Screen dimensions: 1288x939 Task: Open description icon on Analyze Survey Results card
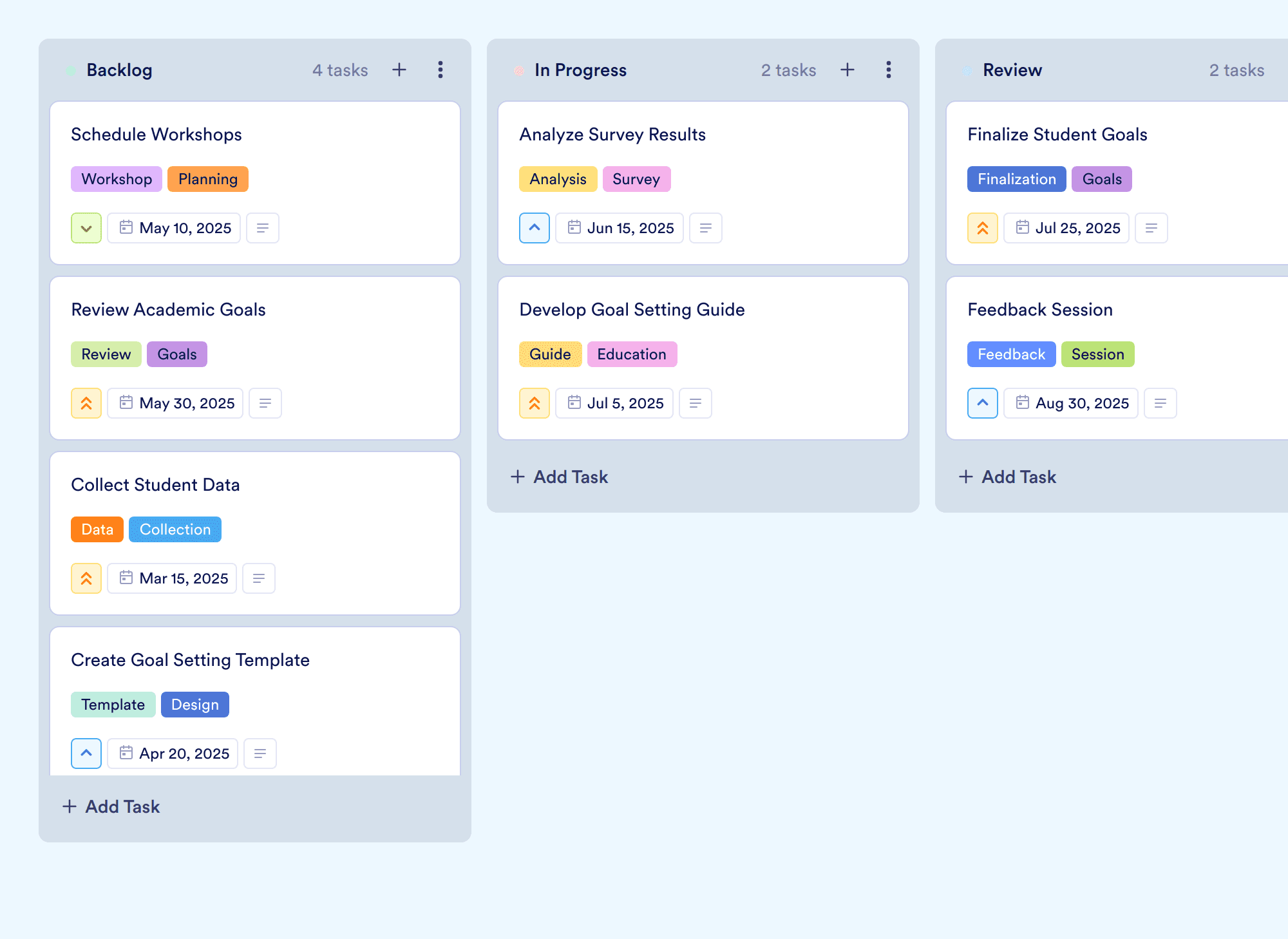pos(706,228)
